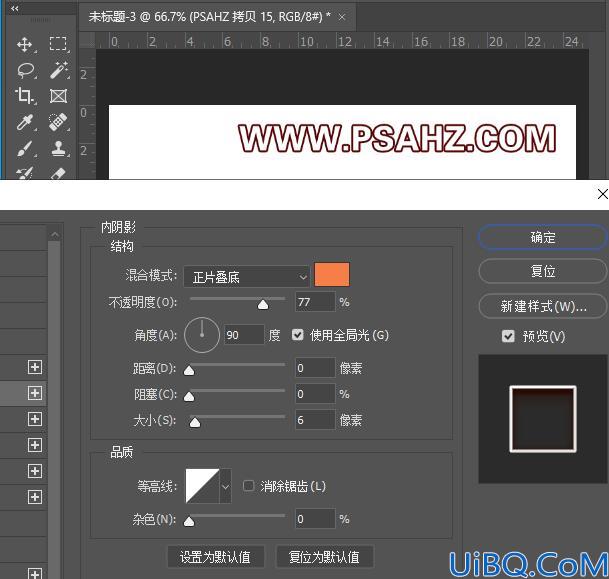This screenshot has height=579, width=609.
Task: Click 设置为默认值 button
Action: pos(216,557)
